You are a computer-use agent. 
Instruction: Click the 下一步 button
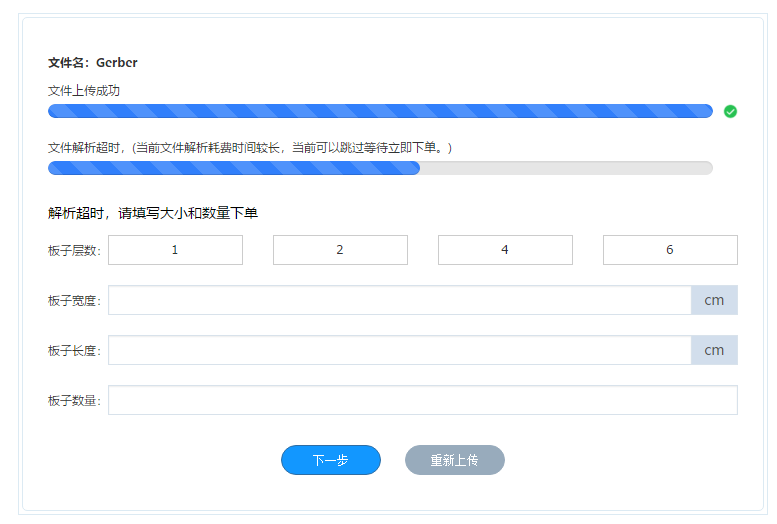tap(331, 460)
